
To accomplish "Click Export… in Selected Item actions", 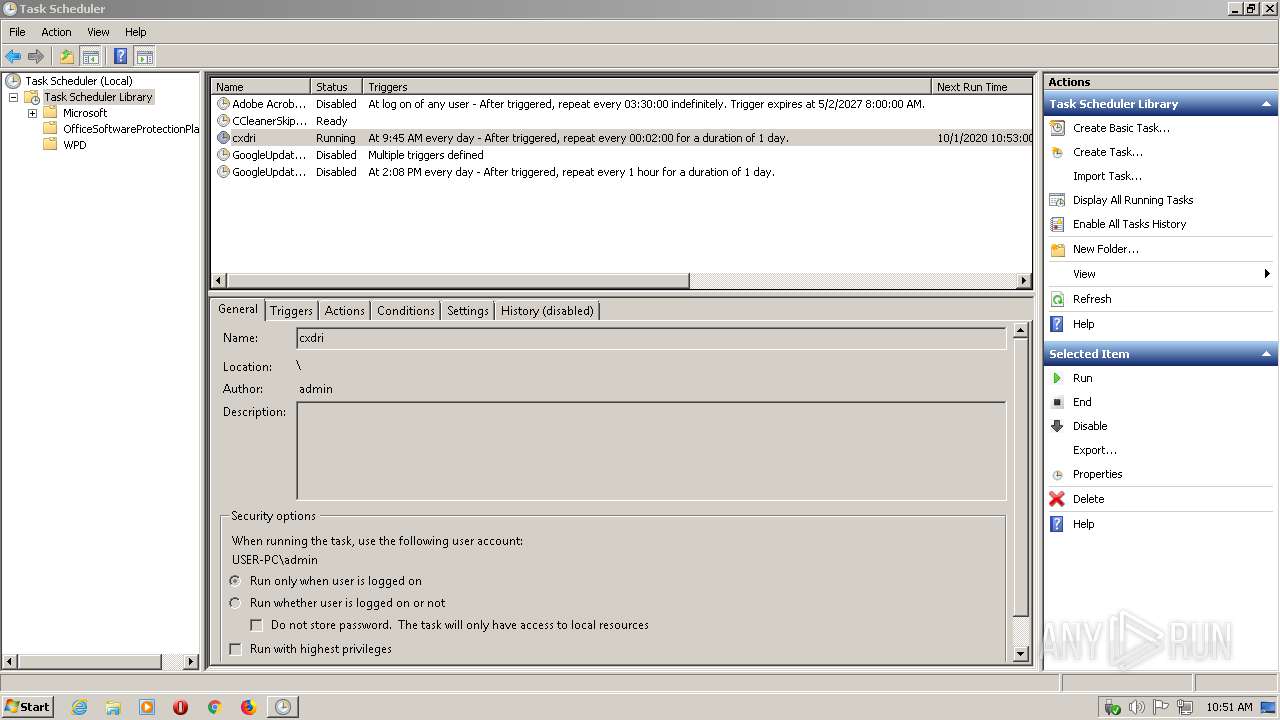I will click(x=1095, y=450).
